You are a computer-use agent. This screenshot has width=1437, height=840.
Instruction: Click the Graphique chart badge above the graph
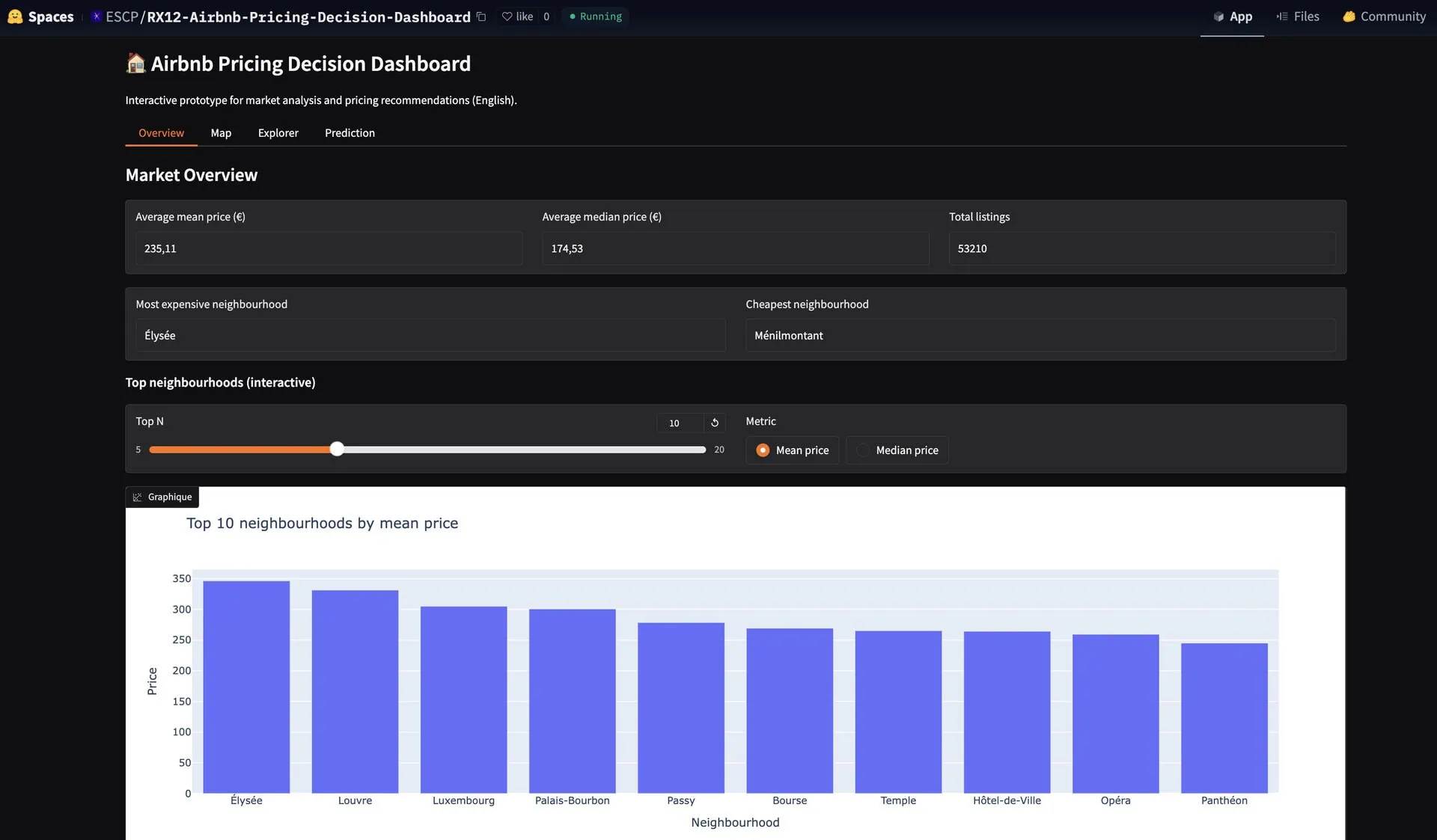click(x=162, y=497)
